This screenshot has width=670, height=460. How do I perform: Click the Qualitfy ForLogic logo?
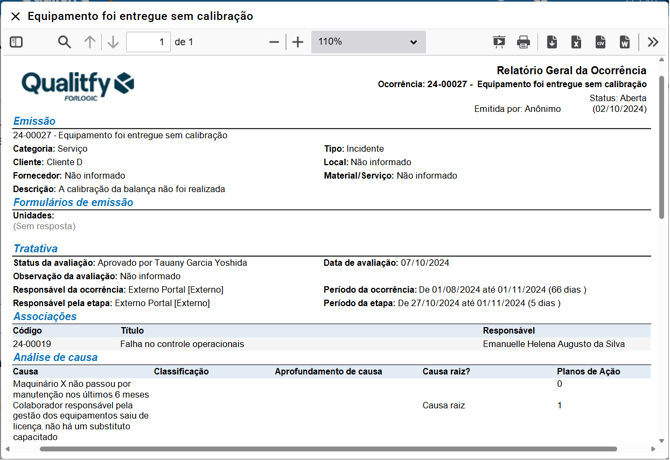(x=78, y=83)
